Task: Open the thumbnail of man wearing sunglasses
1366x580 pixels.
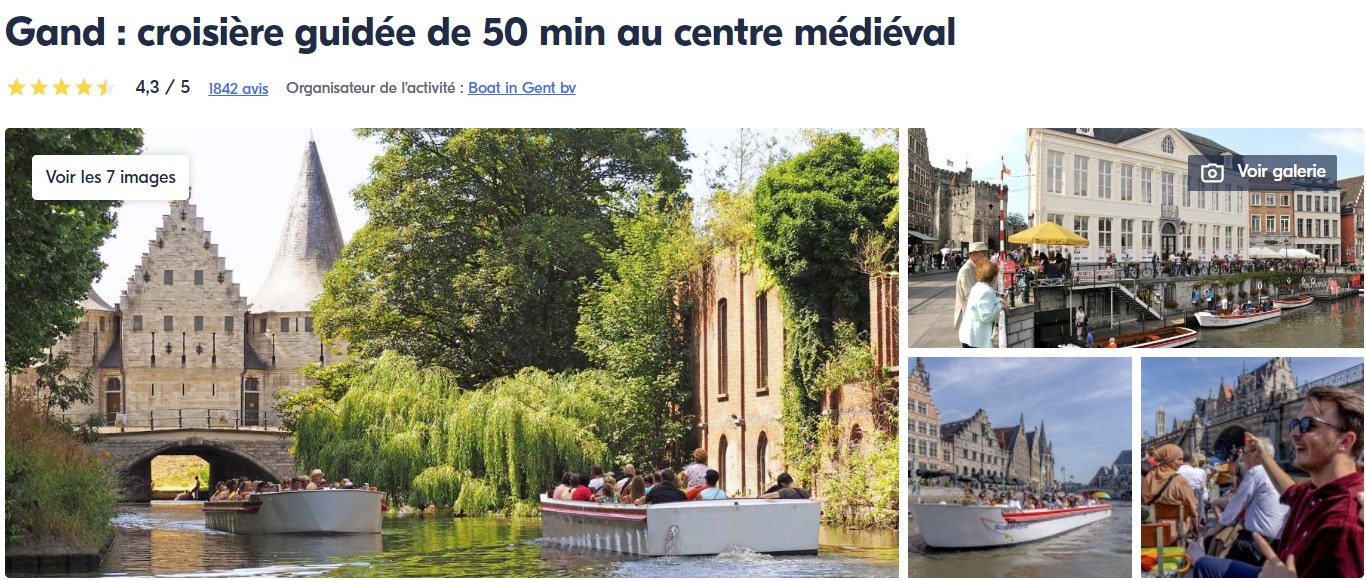Action: coord(1252,467)
